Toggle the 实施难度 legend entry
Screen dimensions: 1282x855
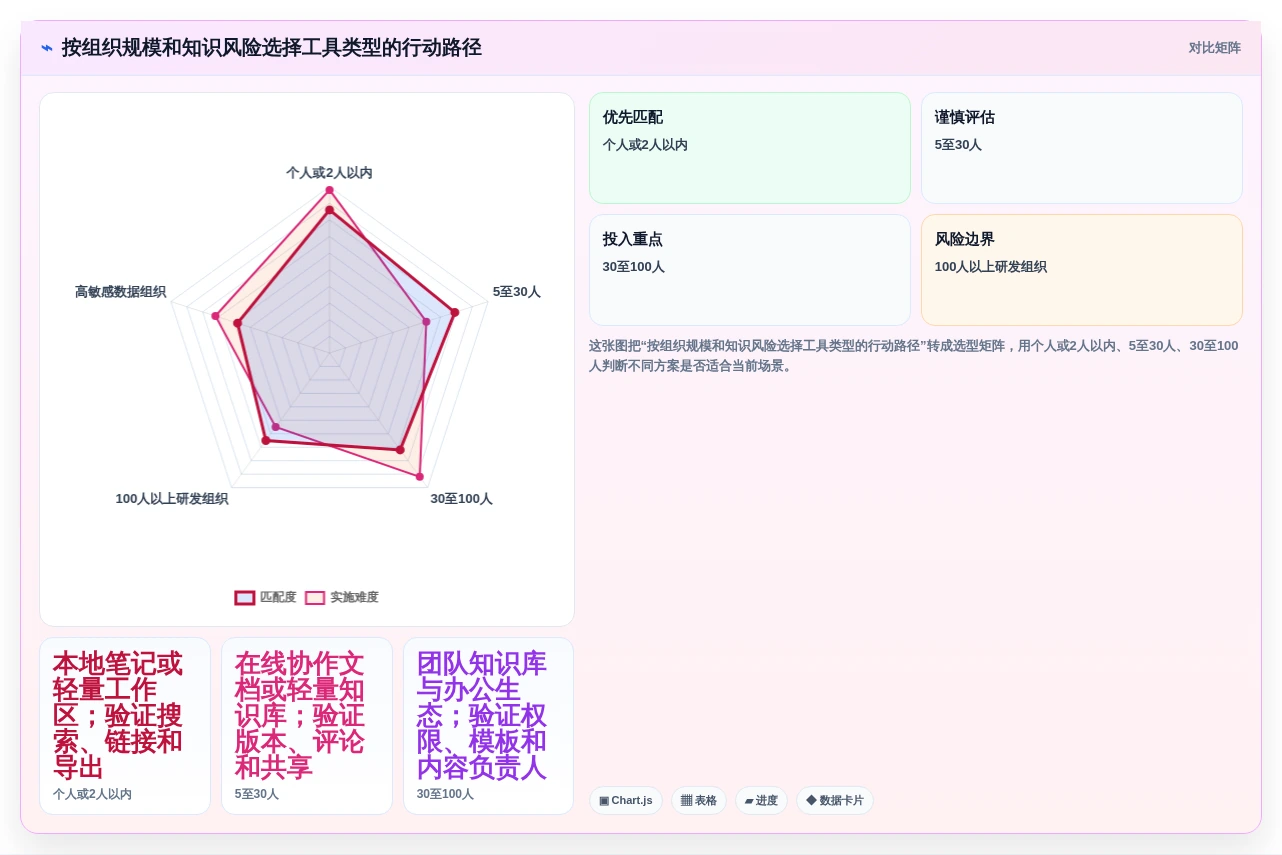[x=342, y=597]
